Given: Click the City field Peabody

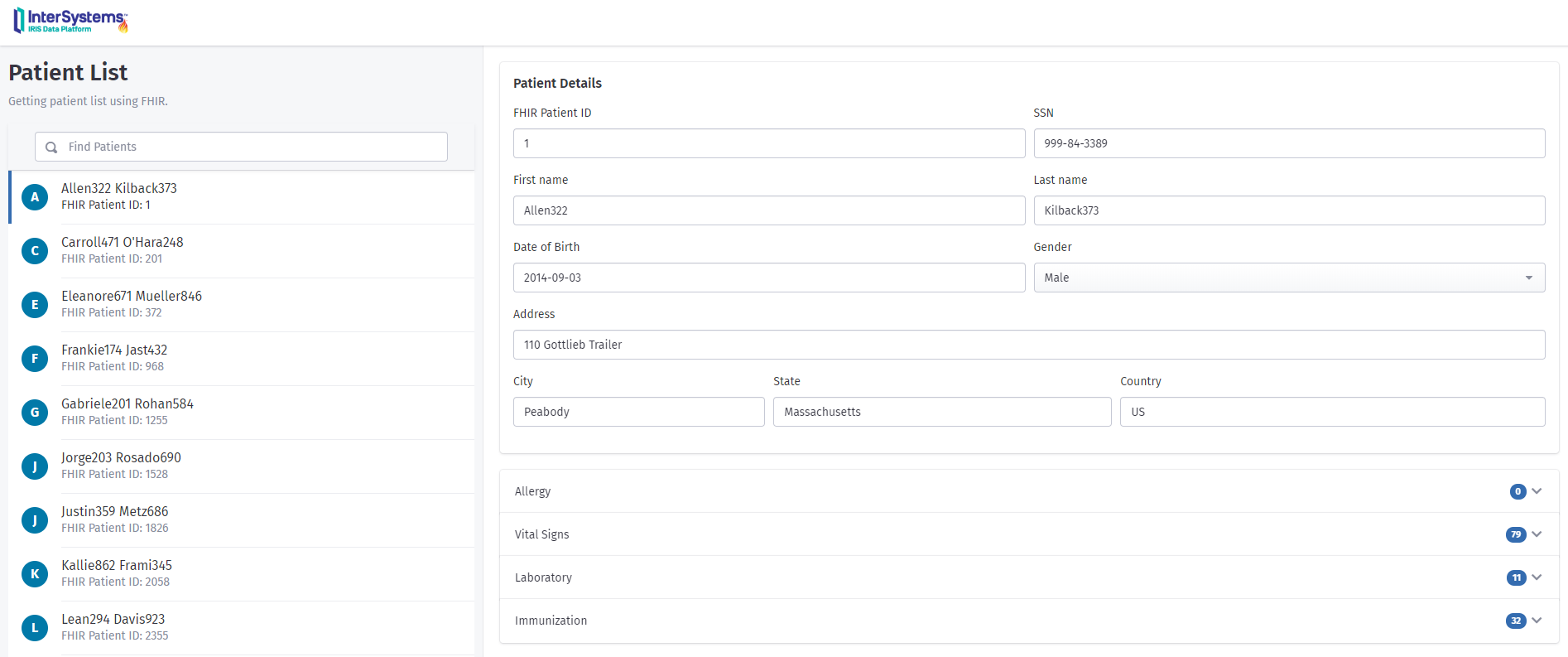Looking at the screenshot, I should [638, 412].
